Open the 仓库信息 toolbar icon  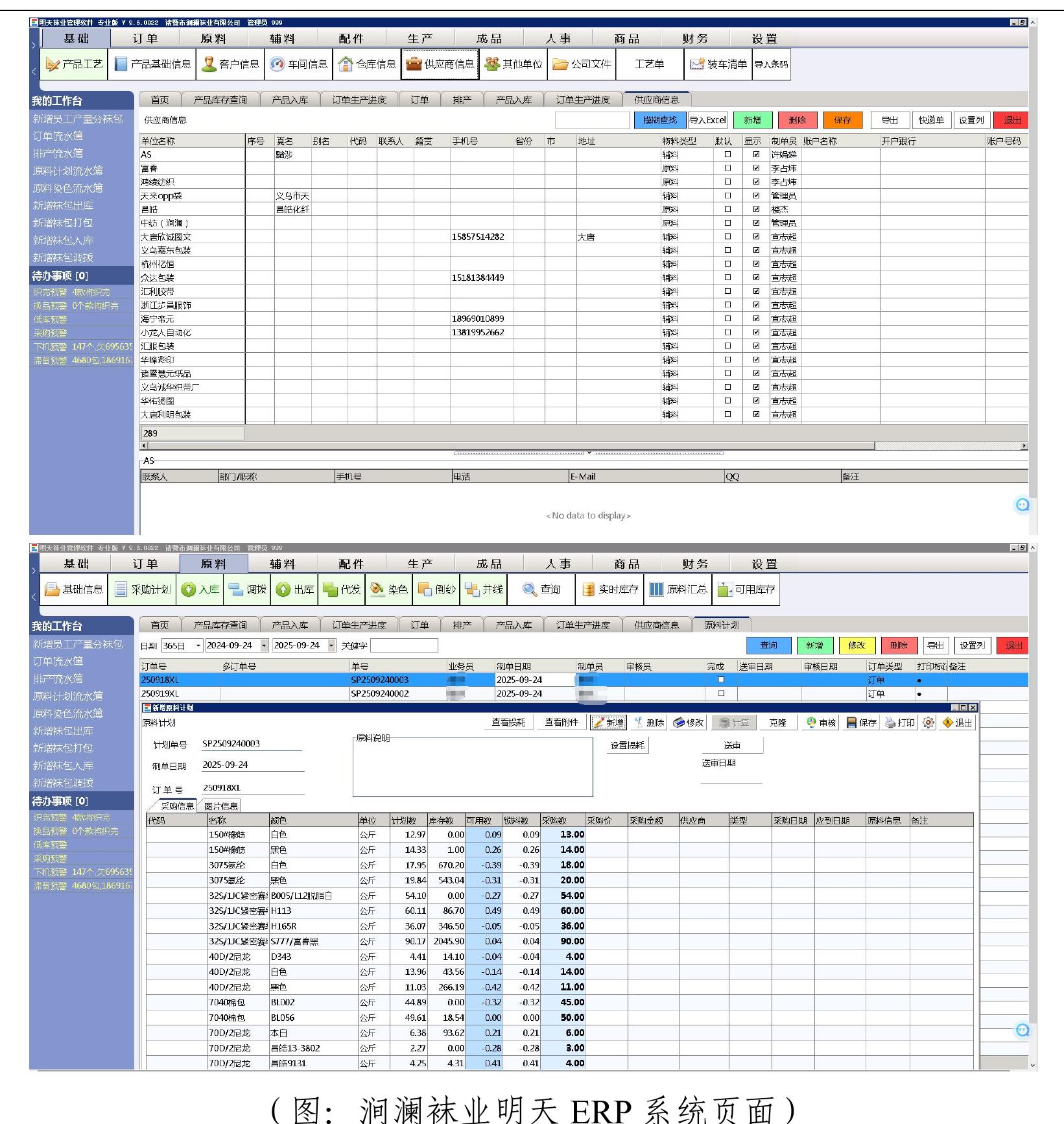pyautogui.click(x=367, y=64)
